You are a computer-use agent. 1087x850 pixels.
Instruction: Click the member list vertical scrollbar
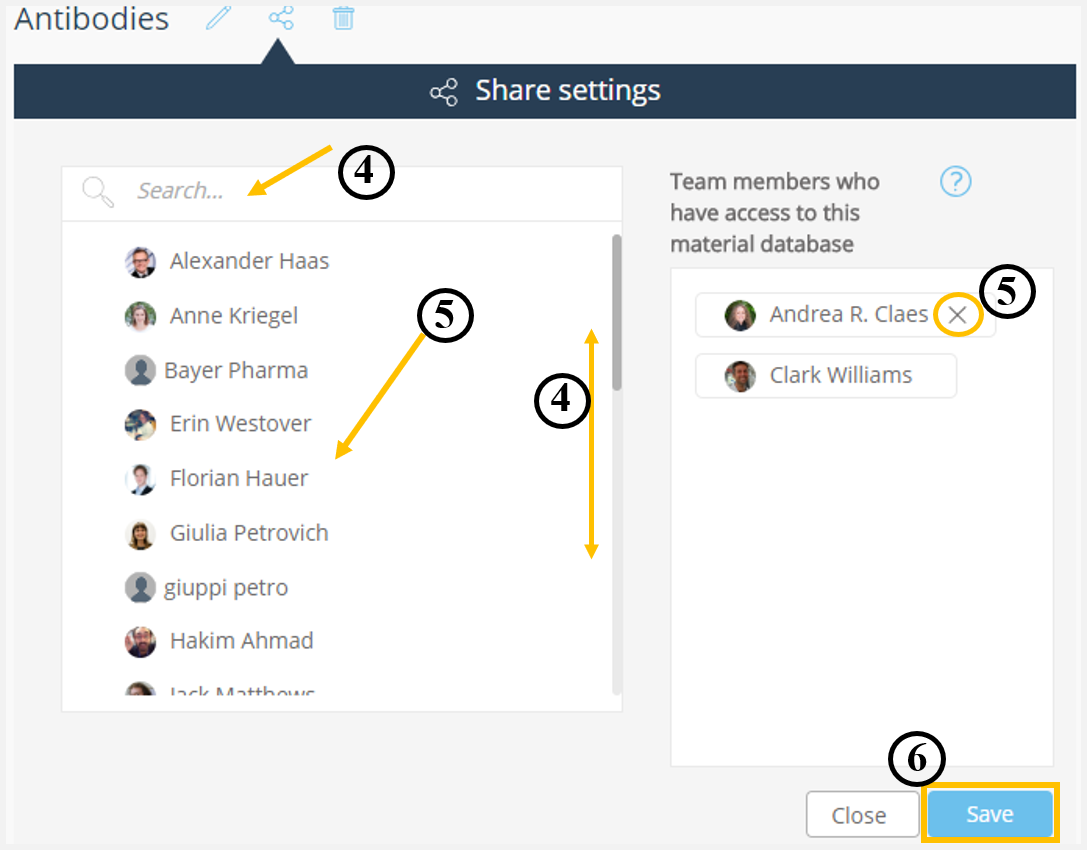(x=616, y=313)
